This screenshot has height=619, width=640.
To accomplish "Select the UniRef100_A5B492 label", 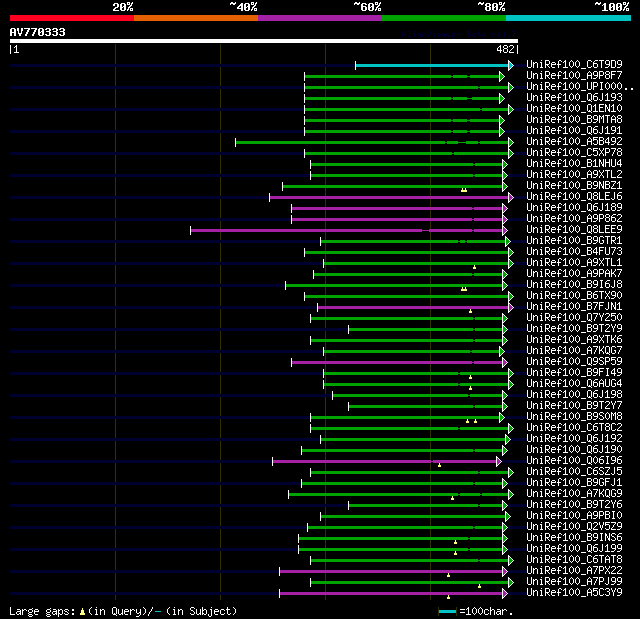I will tap(574, 142).
